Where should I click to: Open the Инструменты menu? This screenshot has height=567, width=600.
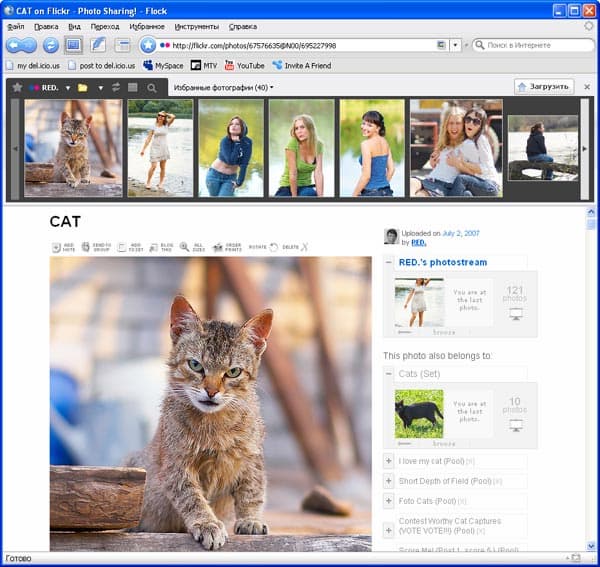click(197, 26)
